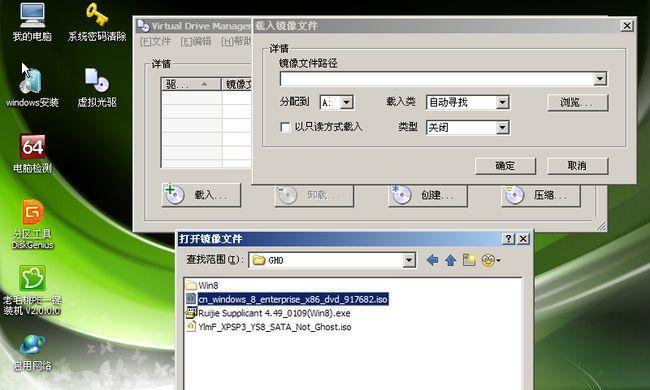Open the [F]文件 menu
The image size is (650, 390).
click(x=155, y=41)
